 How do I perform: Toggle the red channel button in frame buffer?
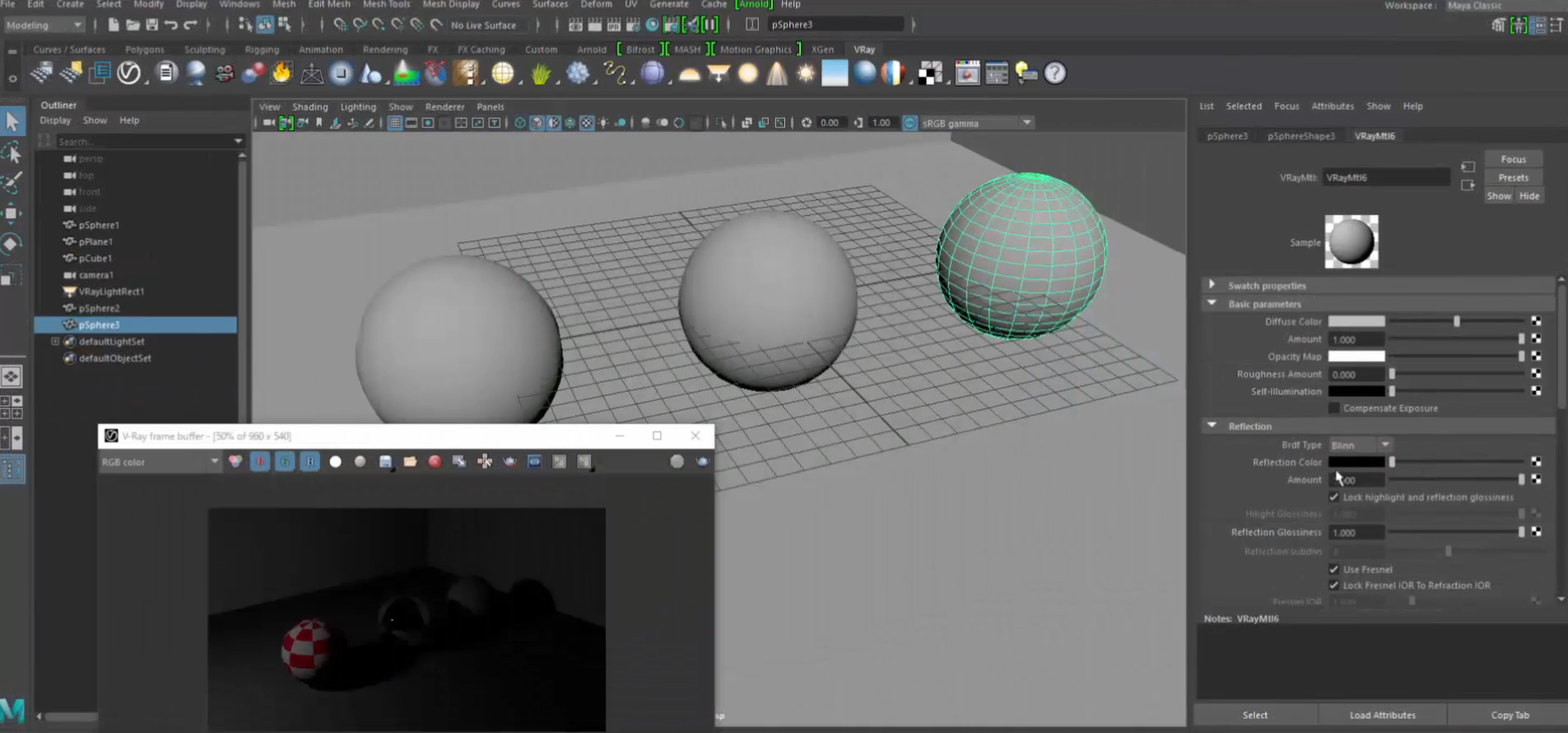tap(260, 462)
